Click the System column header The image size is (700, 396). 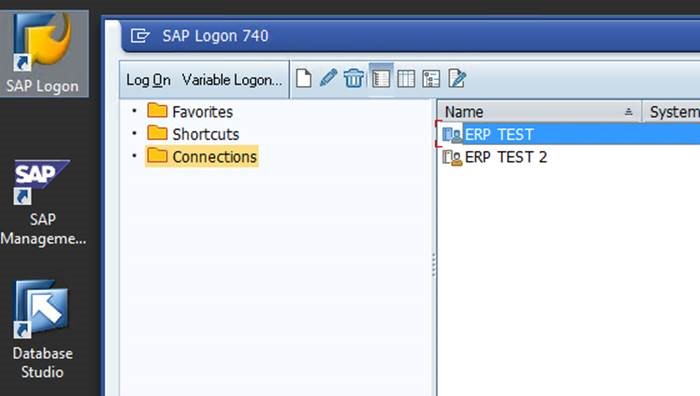coord(671,112)
